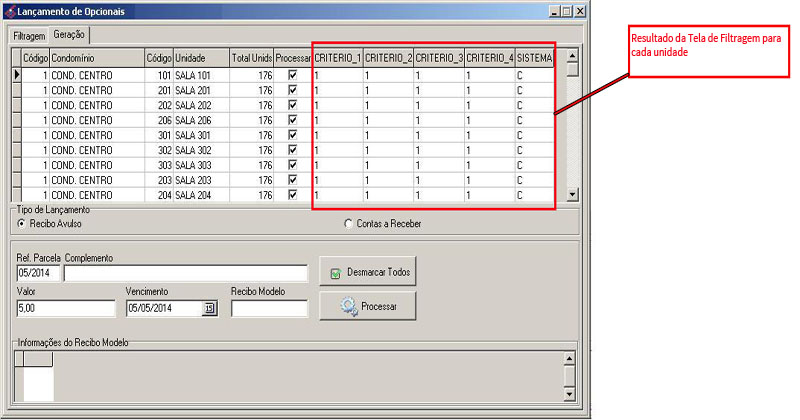The width and height of the screenshot is (800, 420).
Task: Toggle Processar checkbox for SALA 204
Action: click(x=292, y=195)
